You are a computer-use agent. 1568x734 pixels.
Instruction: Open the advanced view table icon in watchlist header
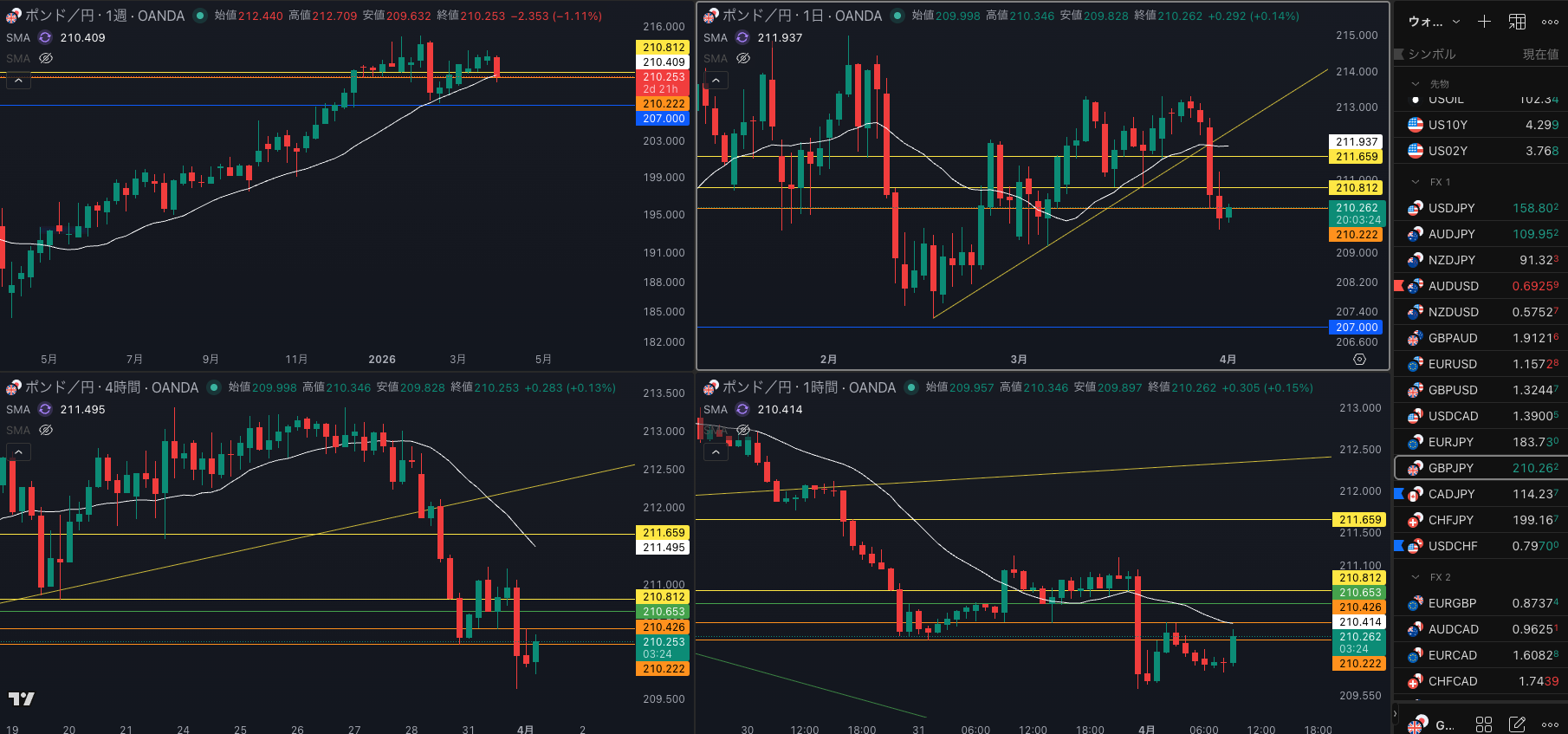1518,22
